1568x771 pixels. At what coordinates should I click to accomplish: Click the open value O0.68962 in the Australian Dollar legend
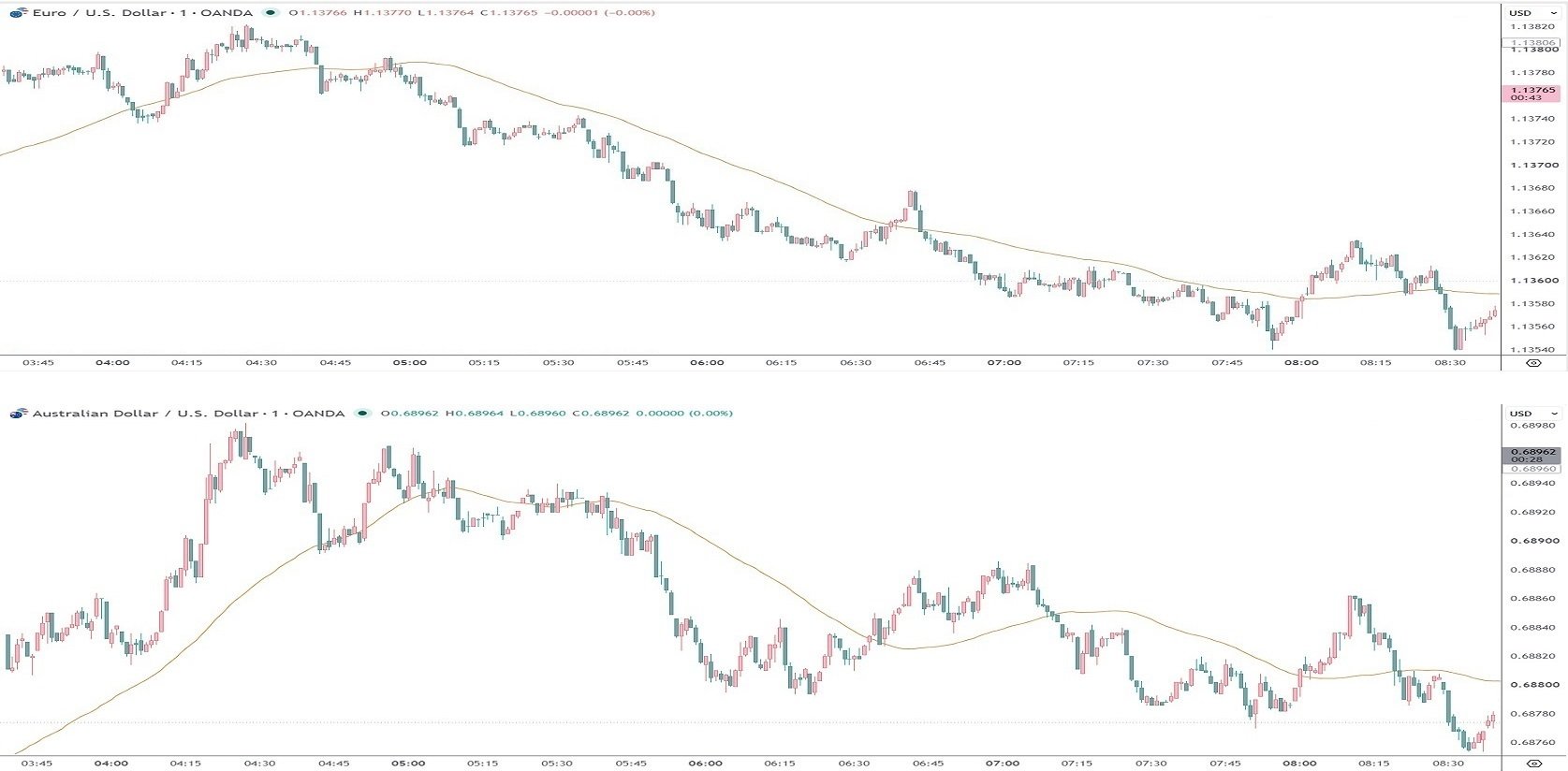409,414
